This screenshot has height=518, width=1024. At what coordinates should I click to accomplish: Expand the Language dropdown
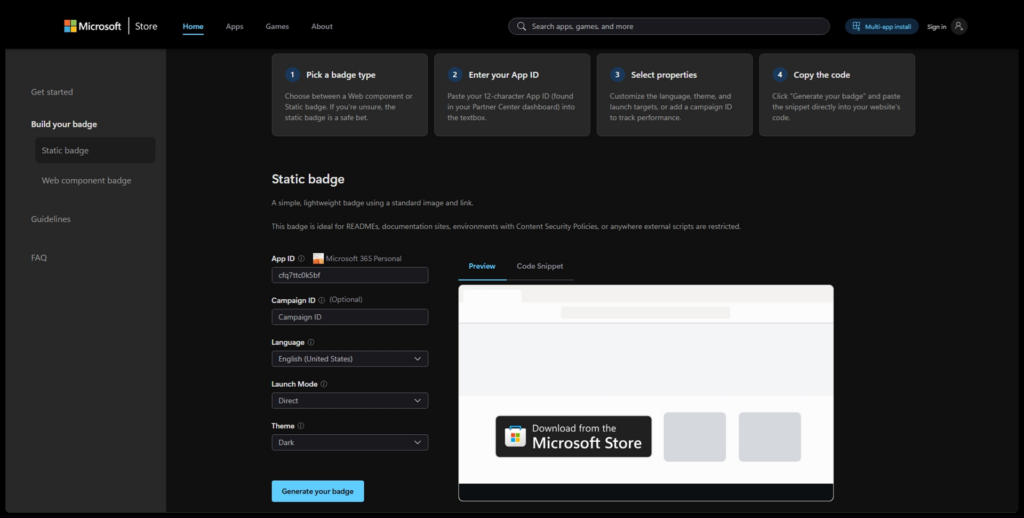(349, 359)
